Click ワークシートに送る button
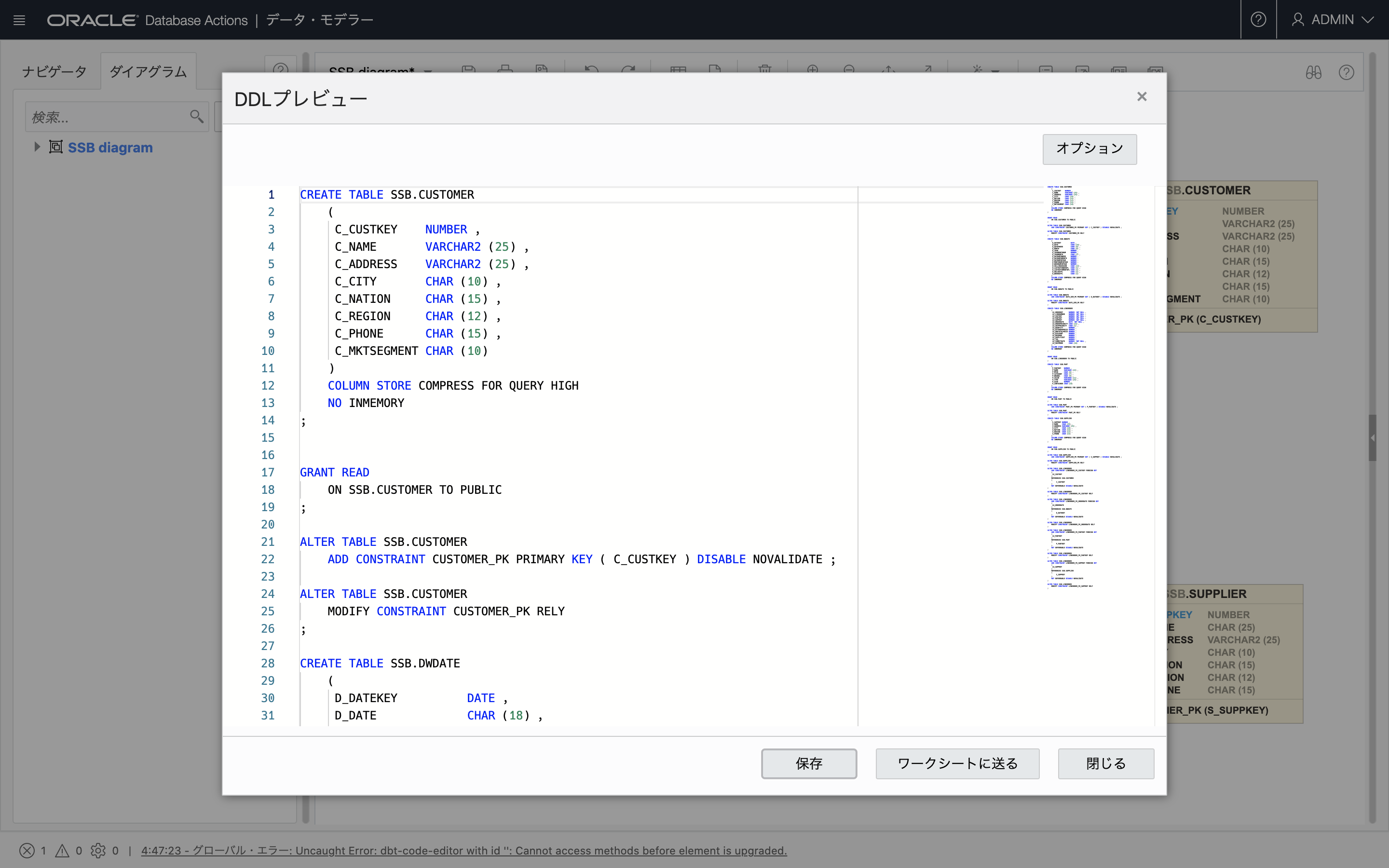 957,763
